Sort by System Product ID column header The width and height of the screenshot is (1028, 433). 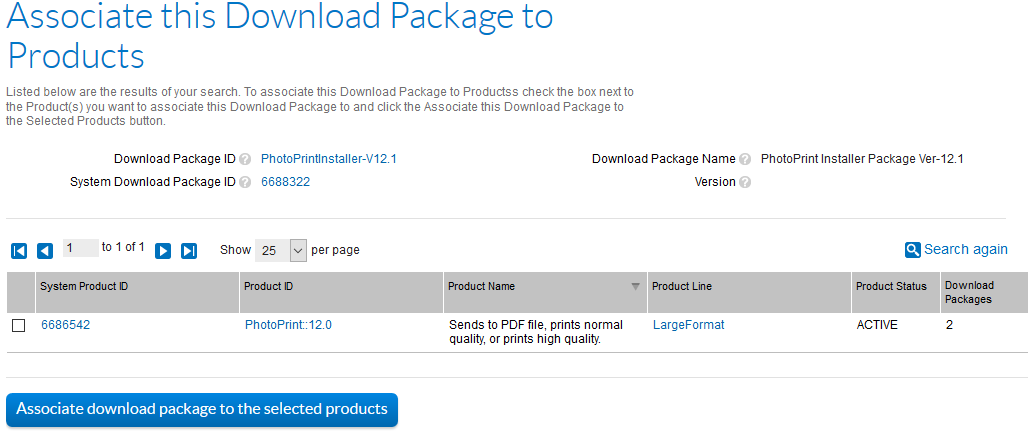point(84,286)
